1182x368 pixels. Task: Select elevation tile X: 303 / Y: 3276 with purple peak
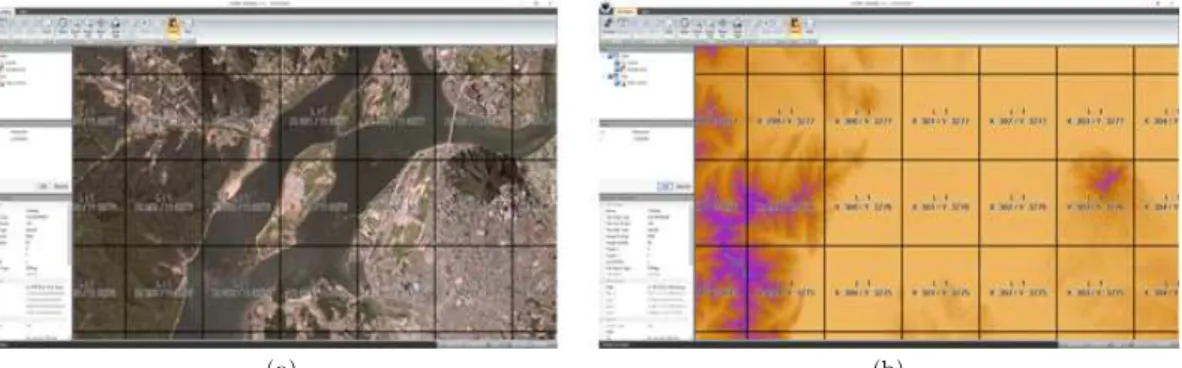tap(1095, 203)
